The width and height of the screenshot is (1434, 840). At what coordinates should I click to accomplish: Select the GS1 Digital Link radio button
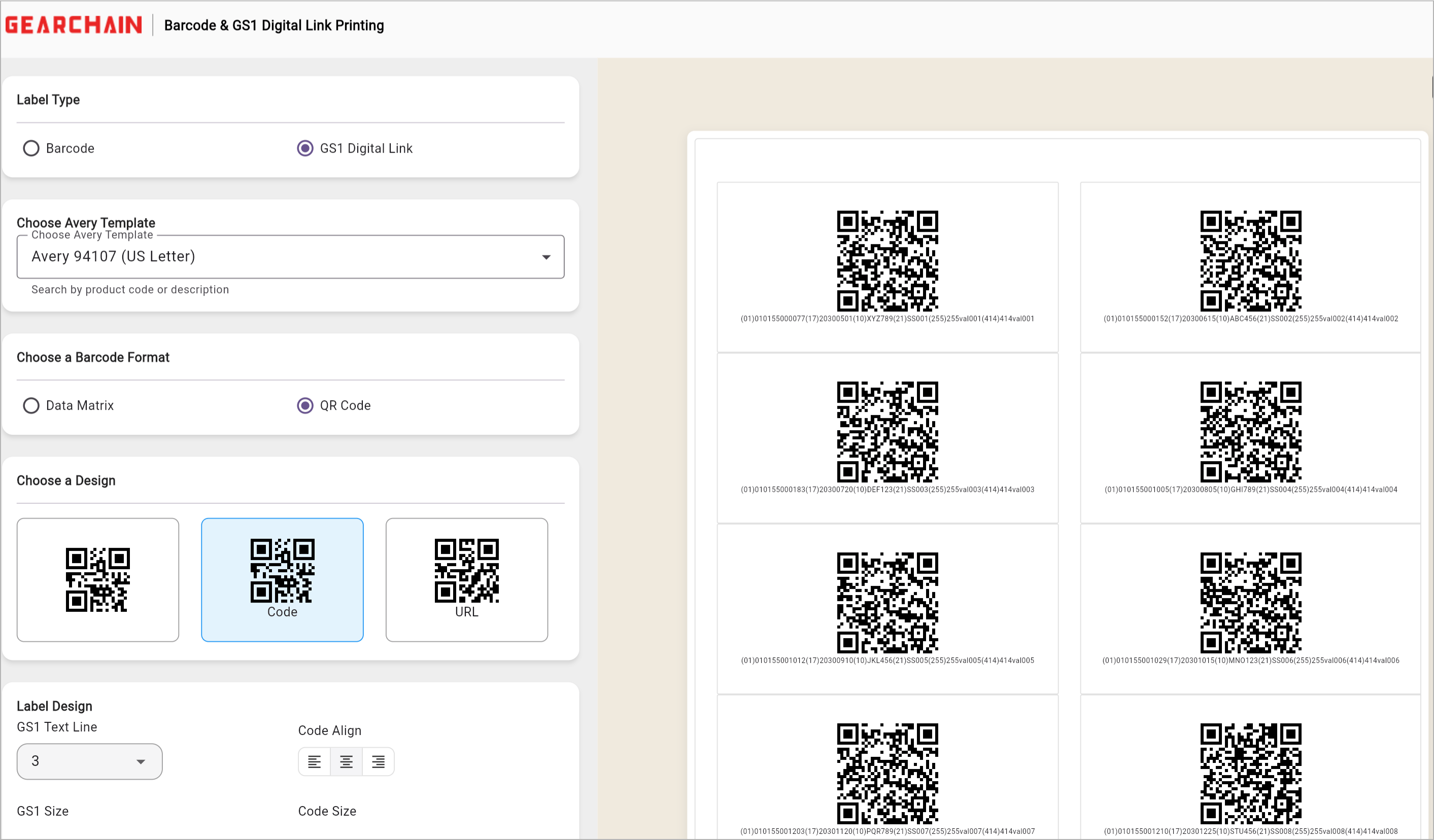(x=305, y=149)
